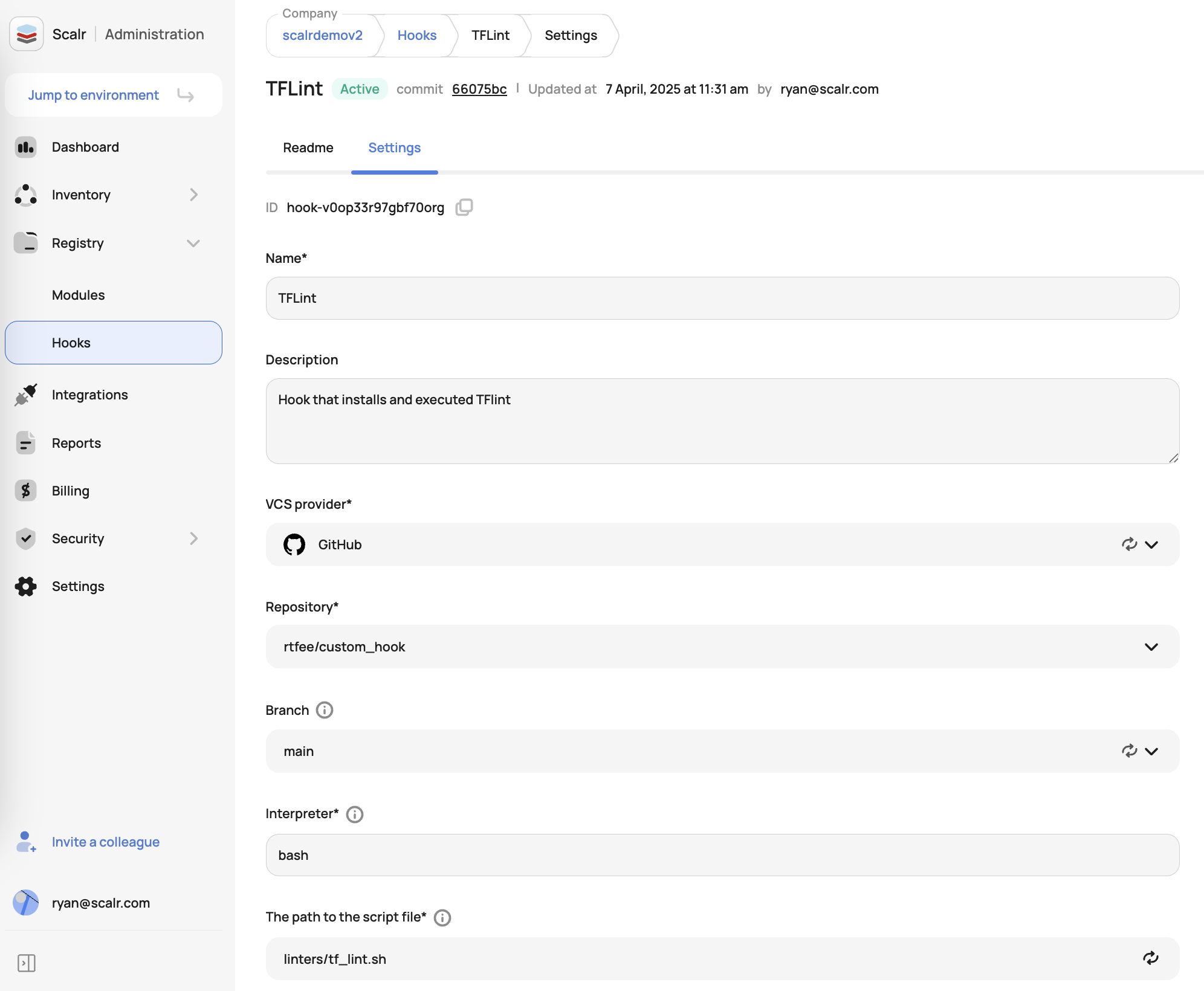Screen dimensions: 1204x991
Task: Expand the Inventory menu
Action: click(193, 195)
